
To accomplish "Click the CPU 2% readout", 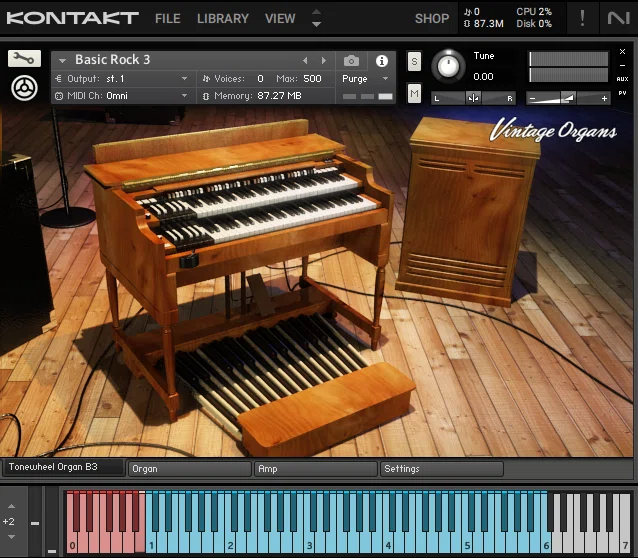I will tap(534, 12).
